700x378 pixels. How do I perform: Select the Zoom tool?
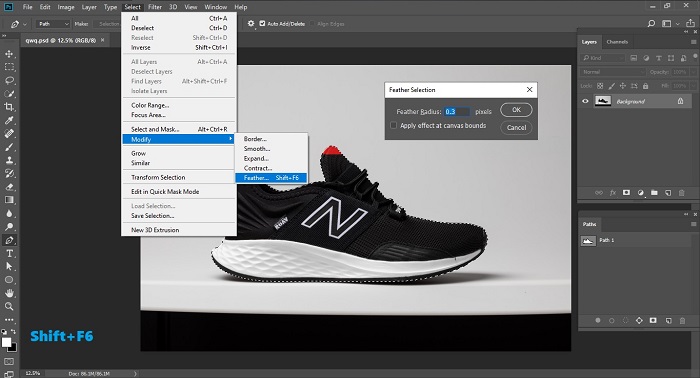point(9,307)
